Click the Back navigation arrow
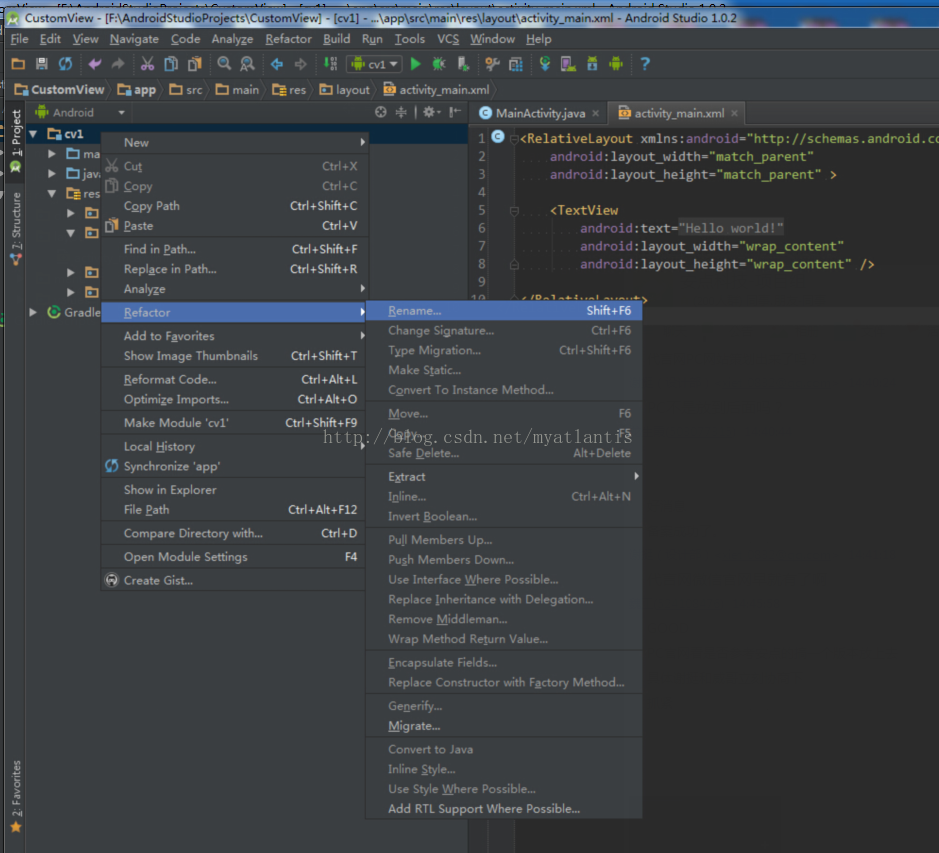 (x=277, y=63)
